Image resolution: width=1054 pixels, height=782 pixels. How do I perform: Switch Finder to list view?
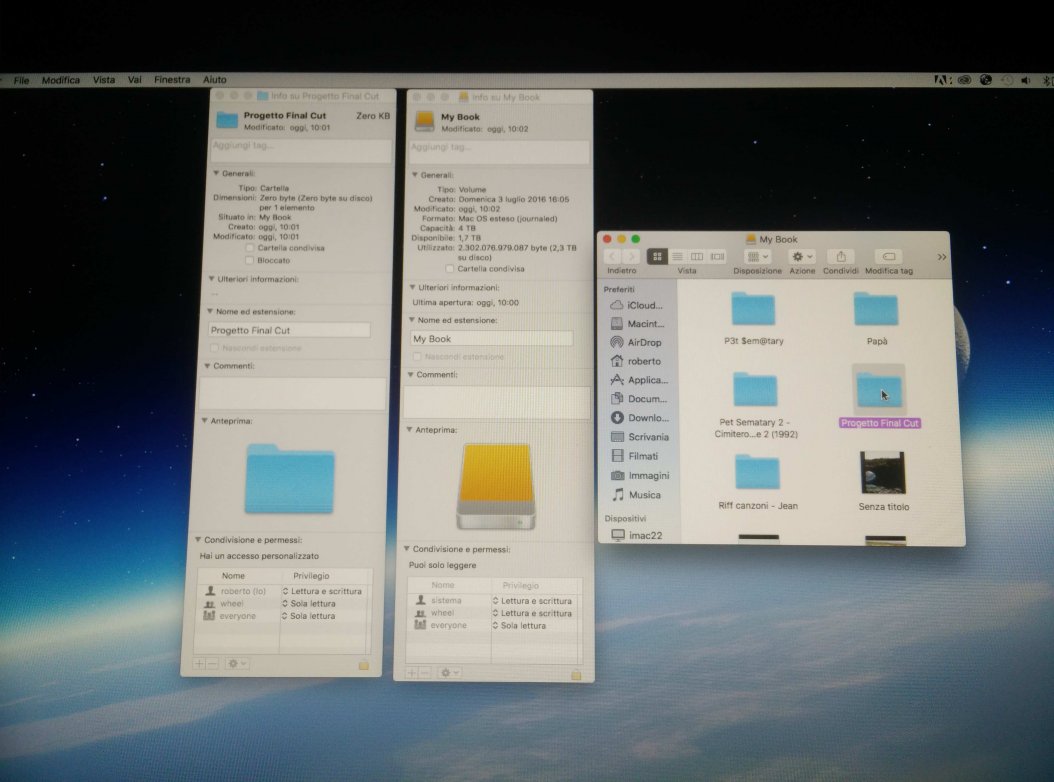pyautogui.click(x=677, y=257)
